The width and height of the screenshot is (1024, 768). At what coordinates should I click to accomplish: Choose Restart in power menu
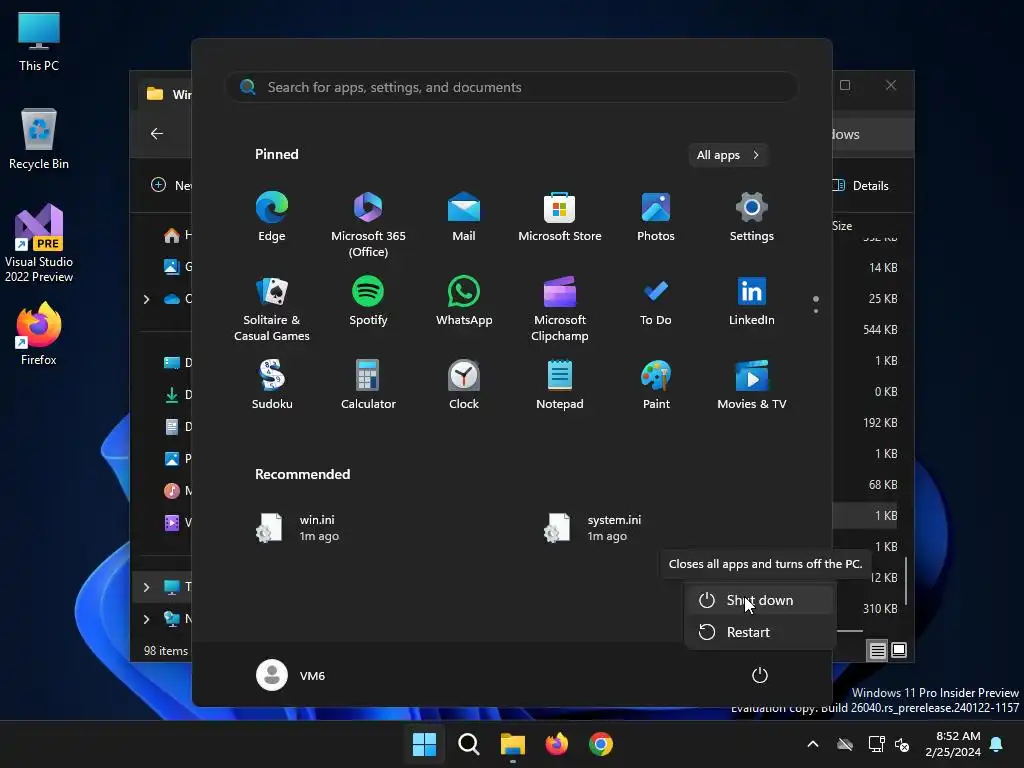click(x=760, y=632)
